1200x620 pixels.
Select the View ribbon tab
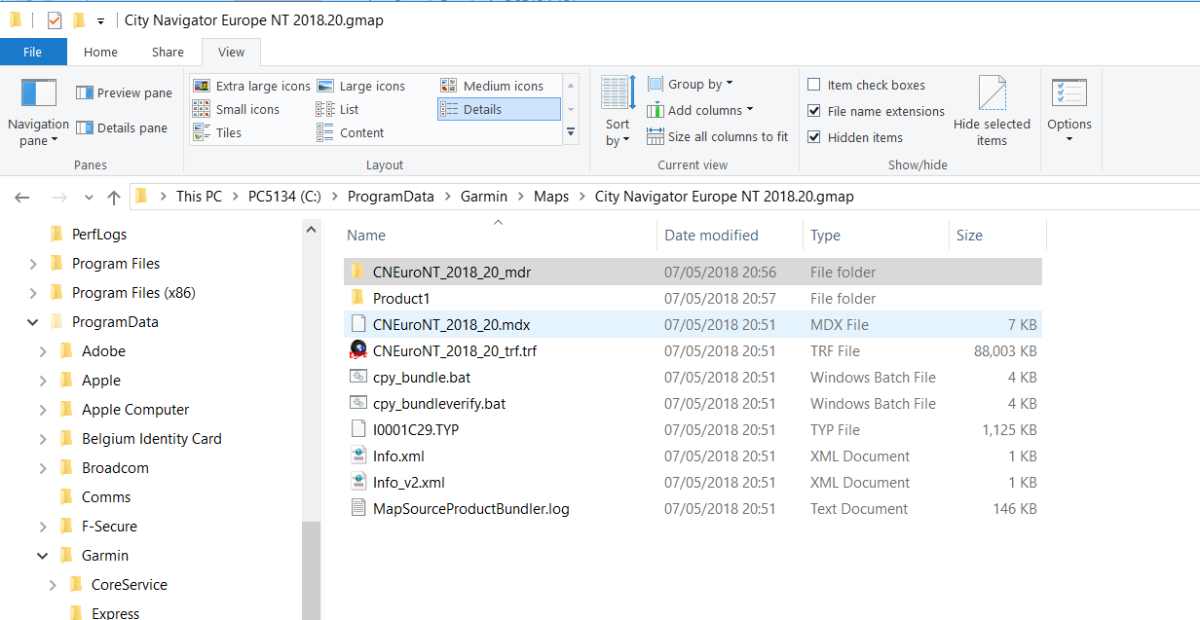tap(231, 52)
